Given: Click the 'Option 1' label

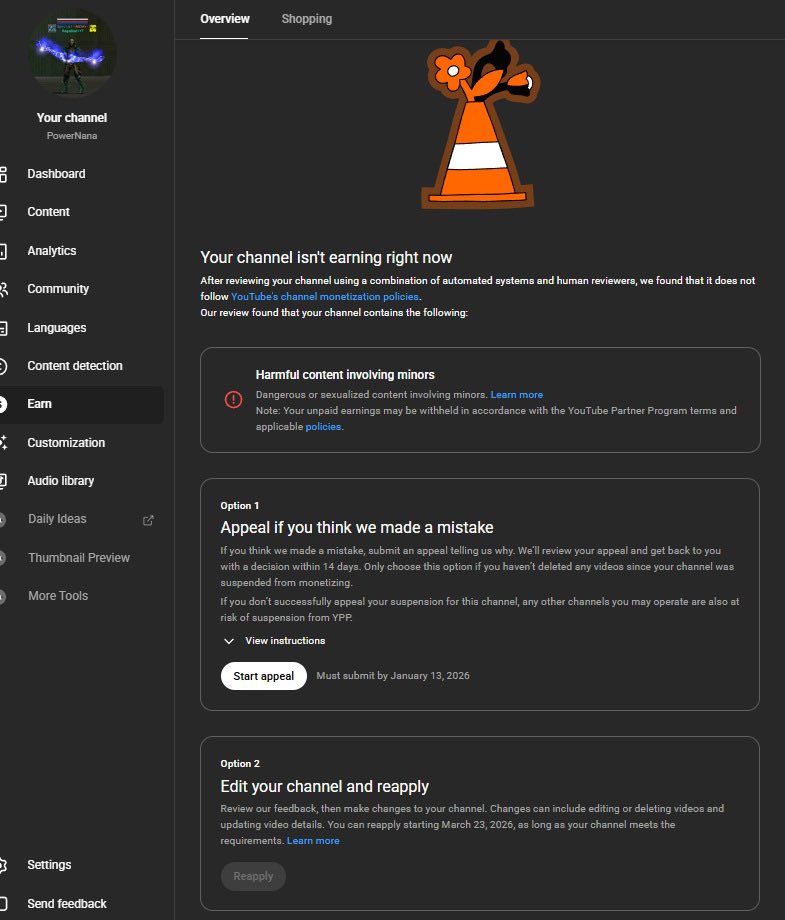Looking at the screenshot, I should pos(239,506).
